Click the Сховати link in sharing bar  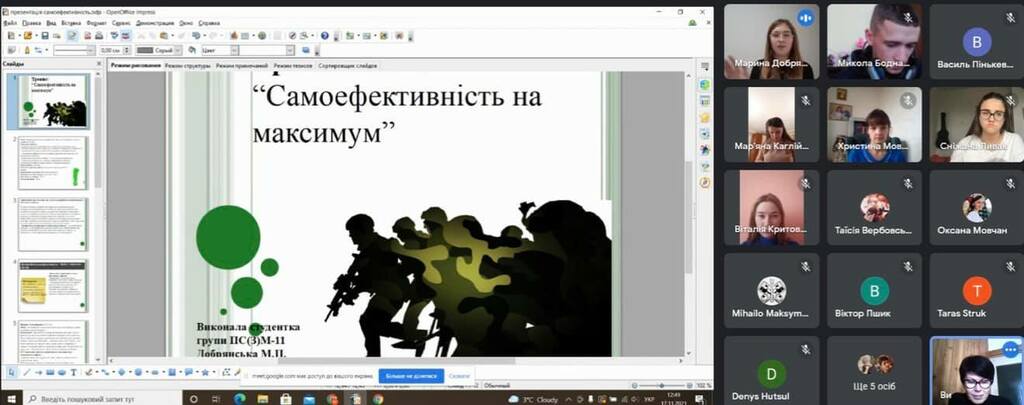point(459,376)
